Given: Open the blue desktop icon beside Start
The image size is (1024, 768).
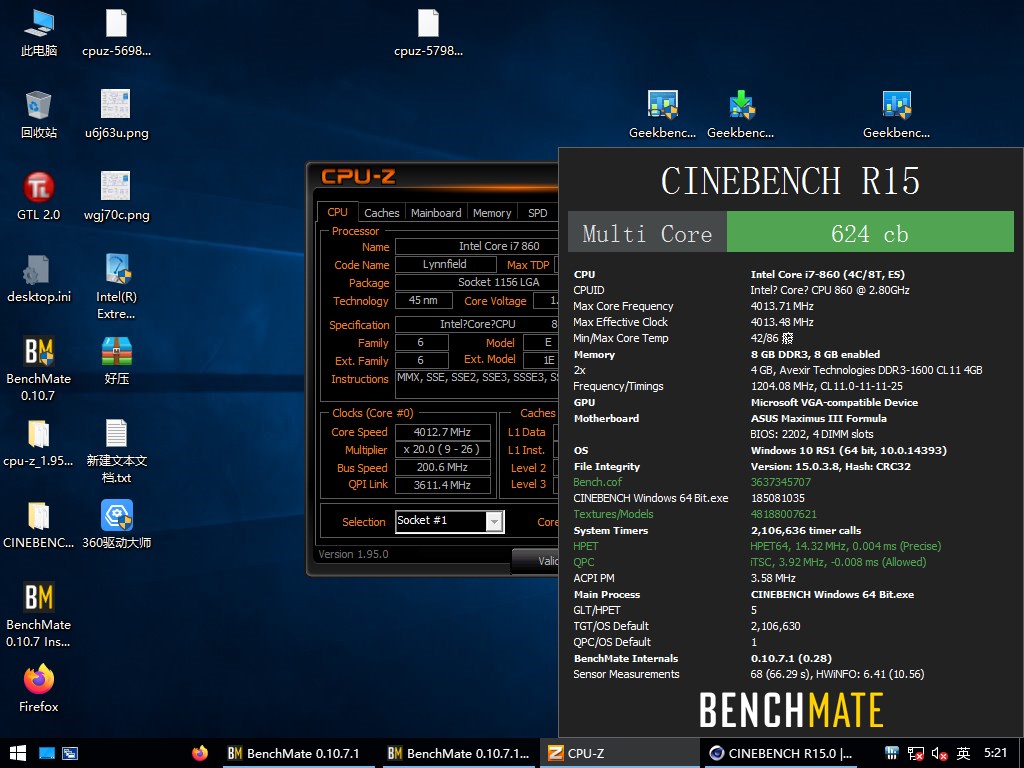Looking at the screenshot, I should pyautogui.click(x=46, y=753).
